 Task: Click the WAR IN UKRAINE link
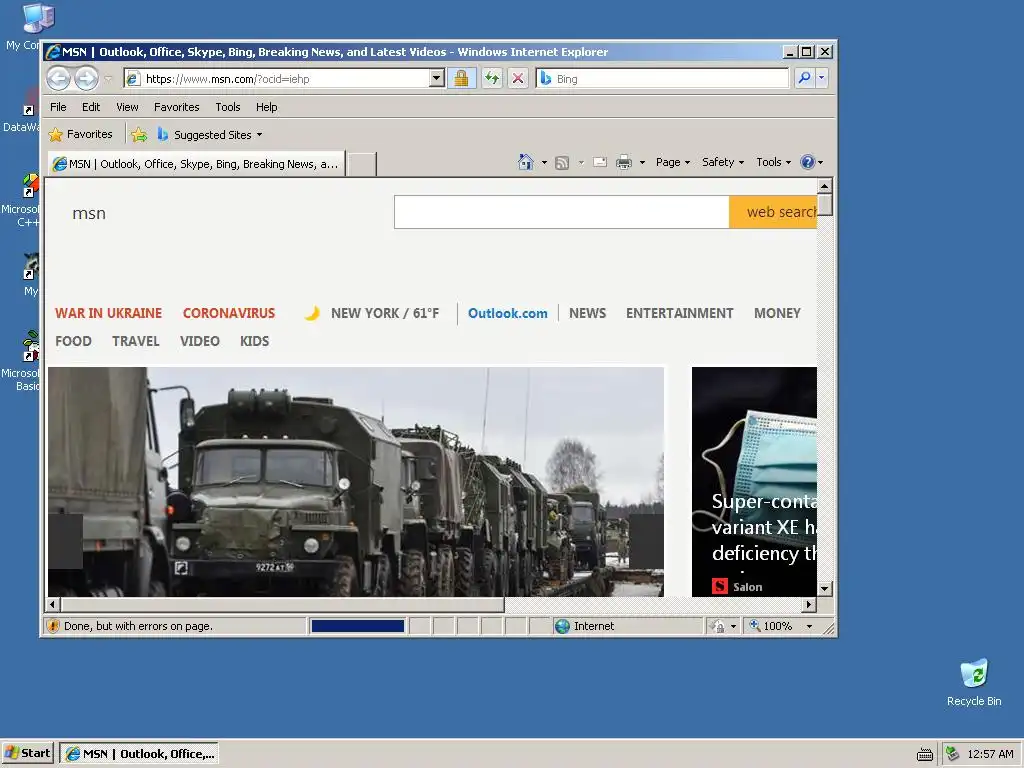pos(108,313)
